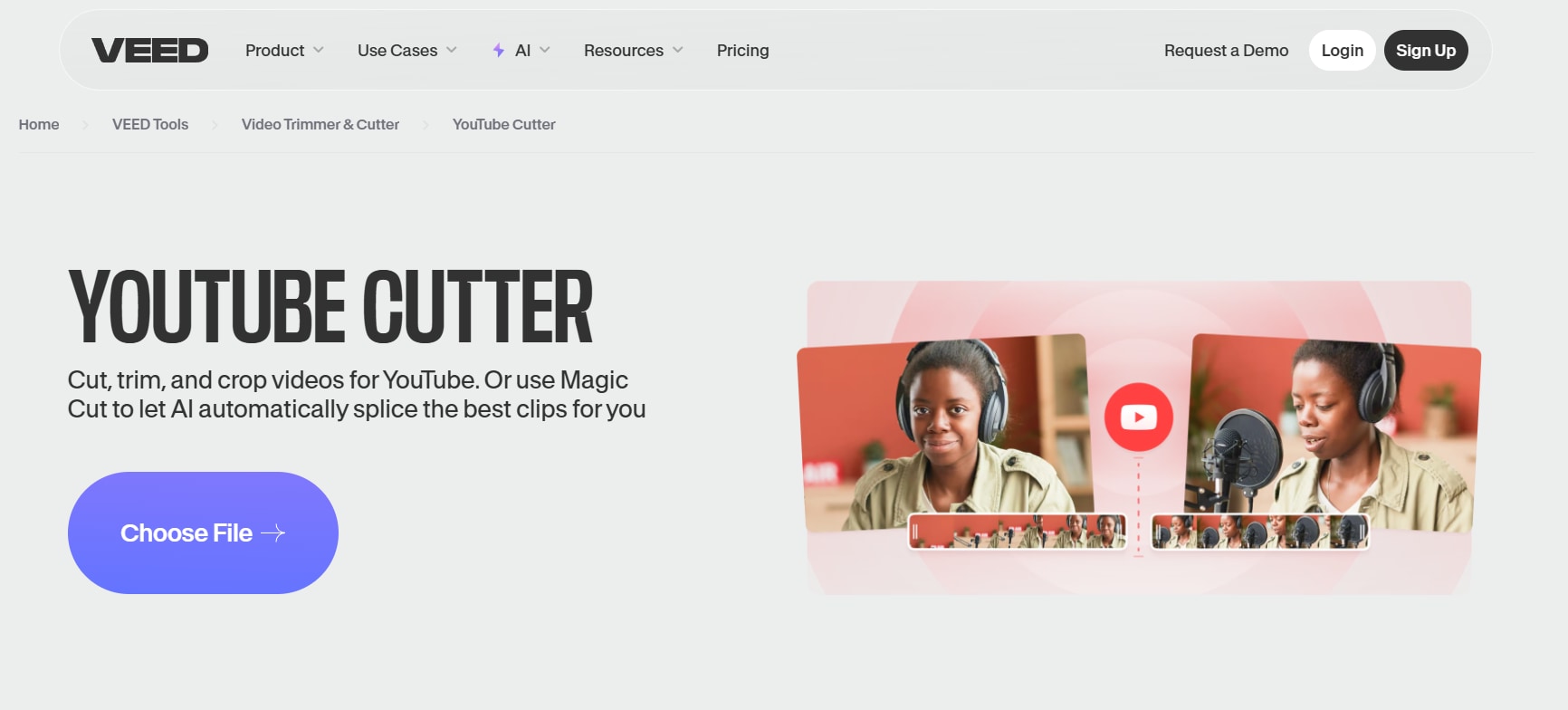Click the right timeline filmstrip clip
1568x710 pixels.
click(1260, 532)
